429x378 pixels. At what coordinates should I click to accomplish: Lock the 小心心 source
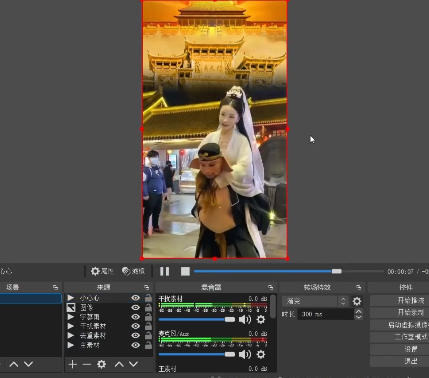point(148,298)
